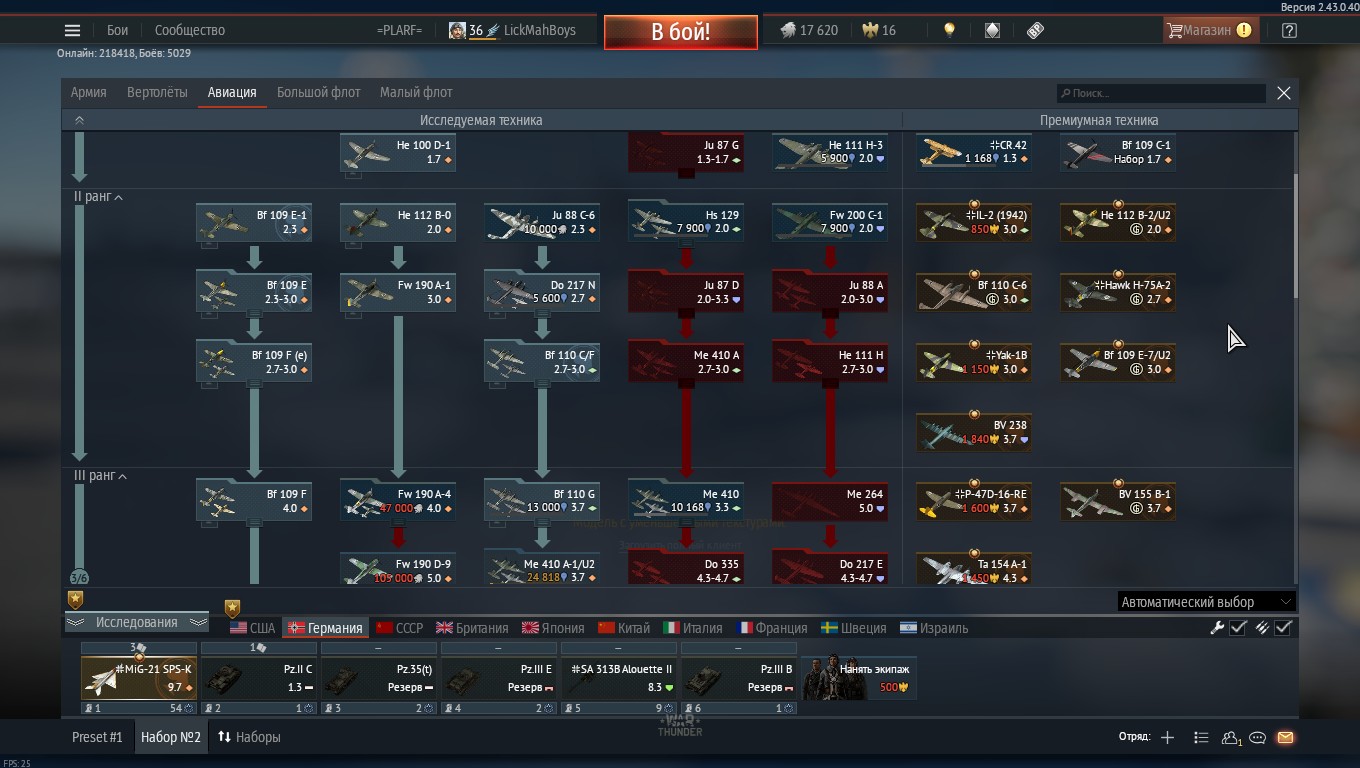This screenshot has height=768, width=1360.
Task: Select the Китай nation tab
Action: click(624, 628)
